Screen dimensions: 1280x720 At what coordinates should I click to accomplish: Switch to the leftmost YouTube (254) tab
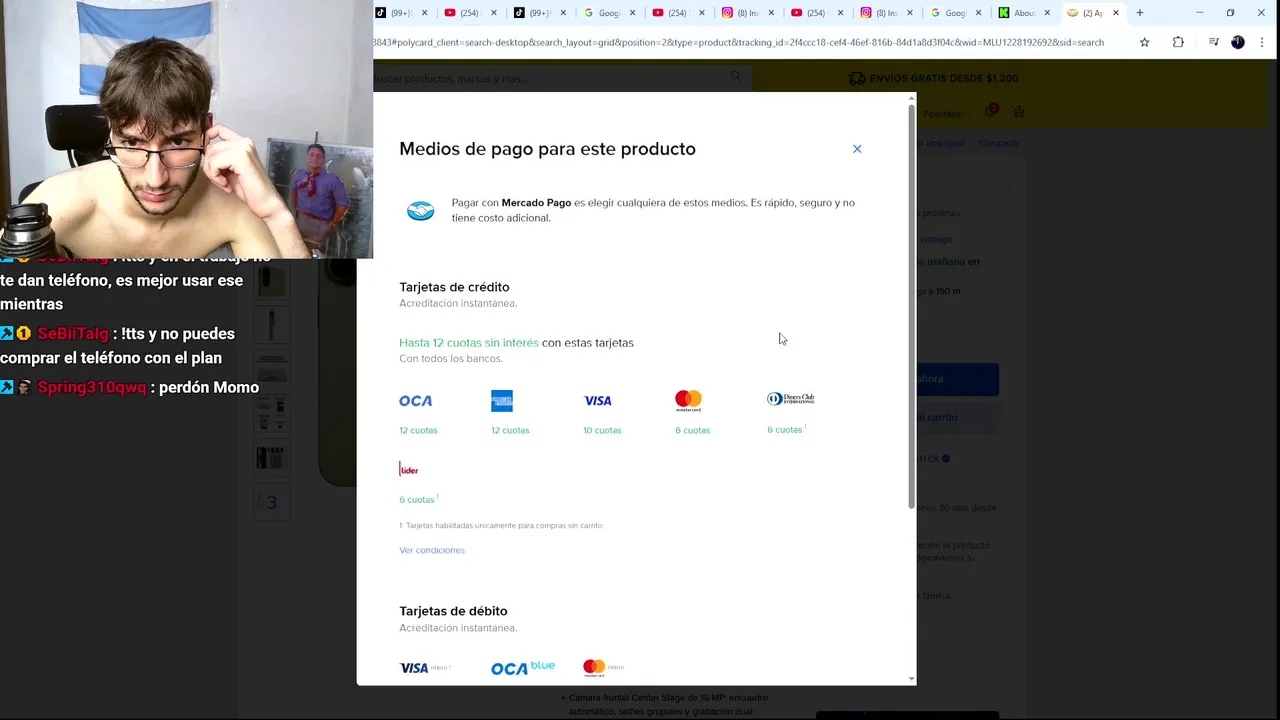[x=462, y=13]
